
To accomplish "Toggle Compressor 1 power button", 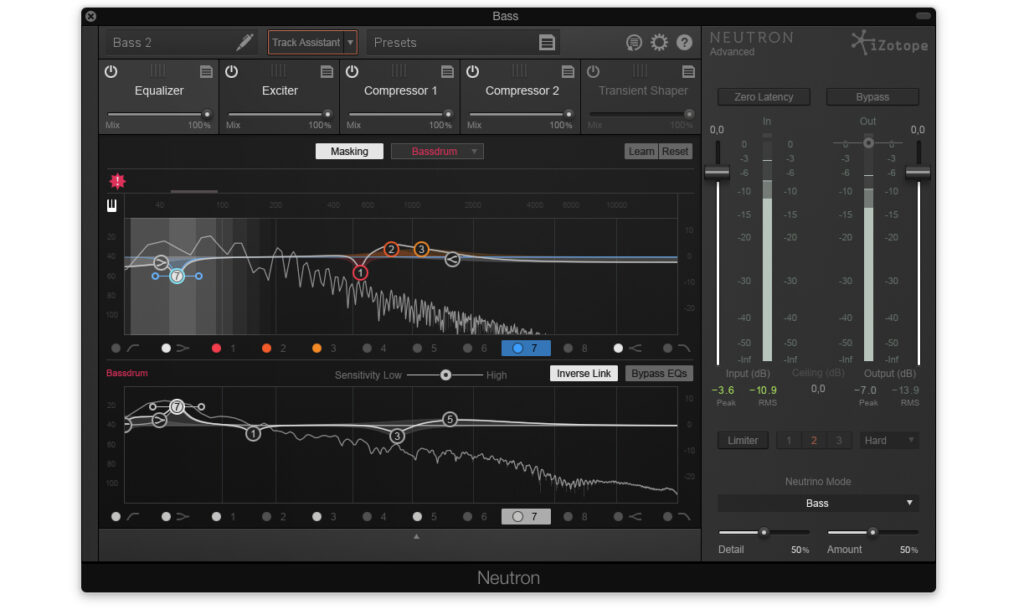I will pos(352,71).
